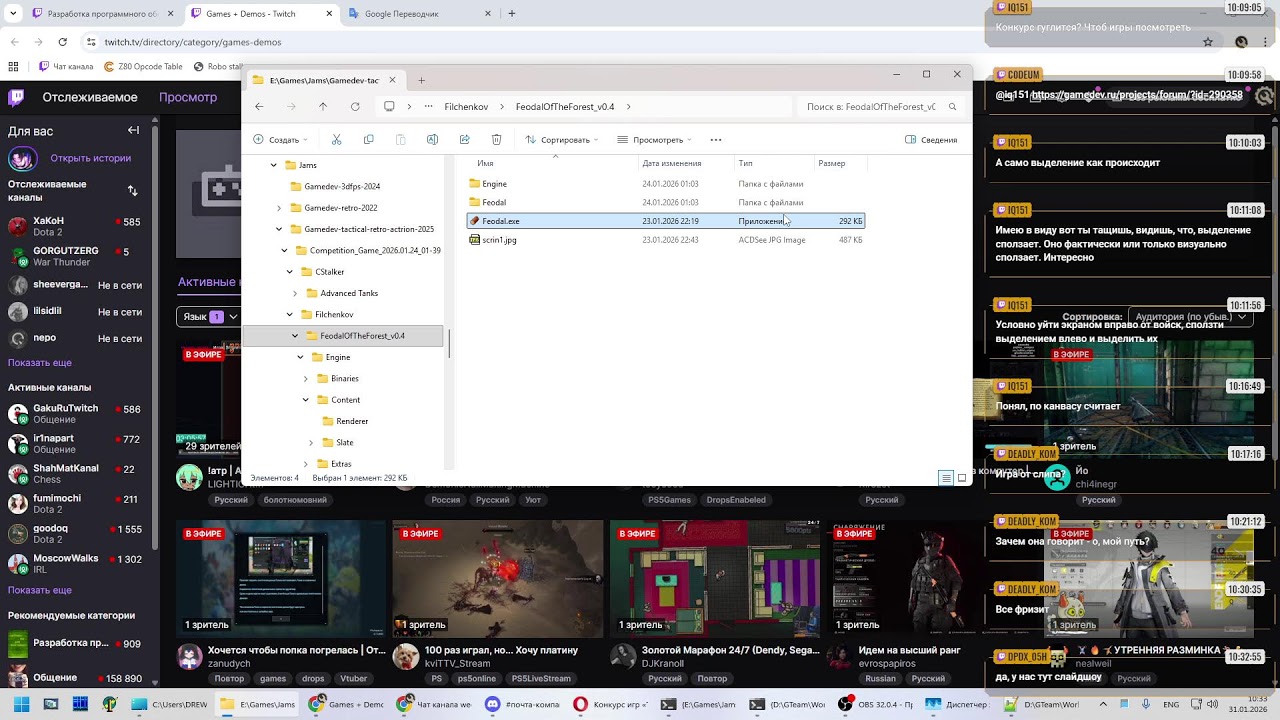Open the three-dots more options menu in Explorer
1280x720 pixels.
click(x=715, y=140)
